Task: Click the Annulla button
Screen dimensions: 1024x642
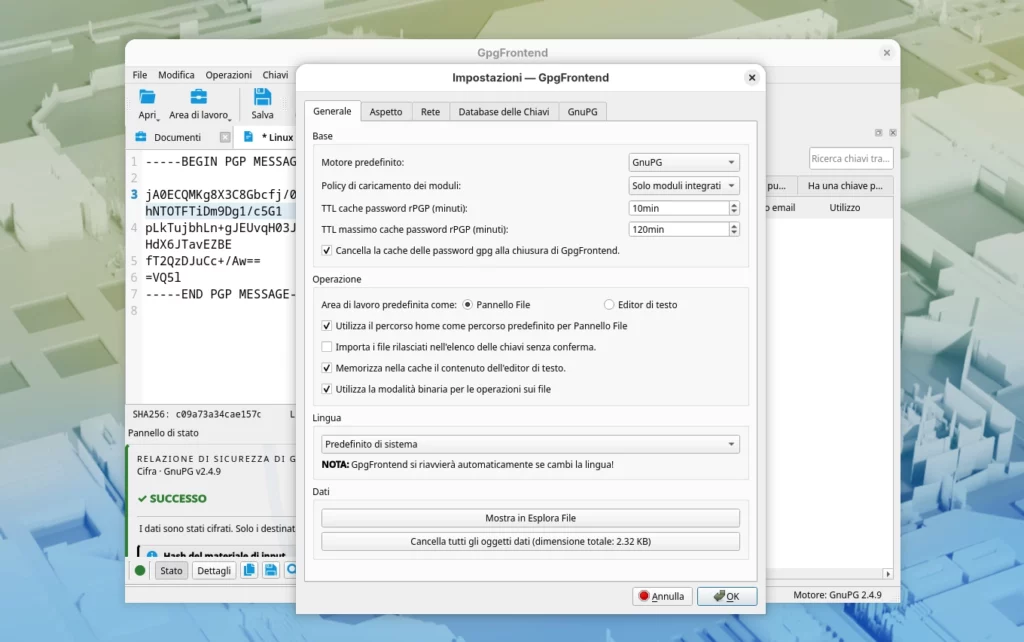Action: [662, 596]
